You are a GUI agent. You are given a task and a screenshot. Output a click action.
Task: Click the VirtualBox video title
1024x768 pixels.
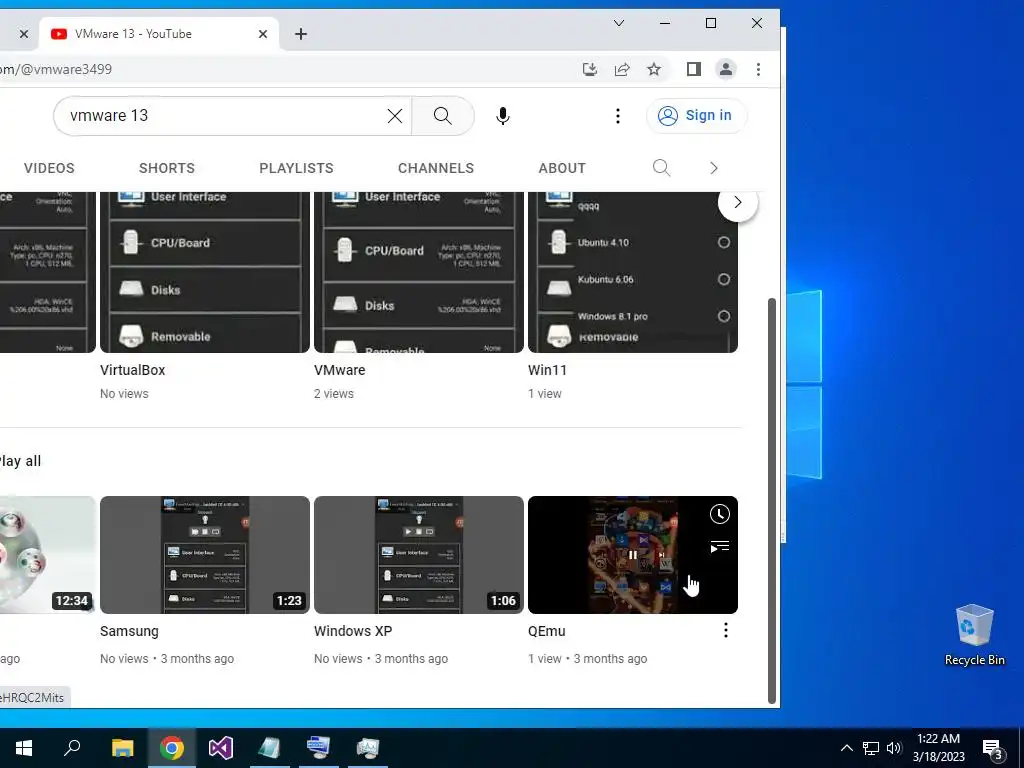(133, 370)
